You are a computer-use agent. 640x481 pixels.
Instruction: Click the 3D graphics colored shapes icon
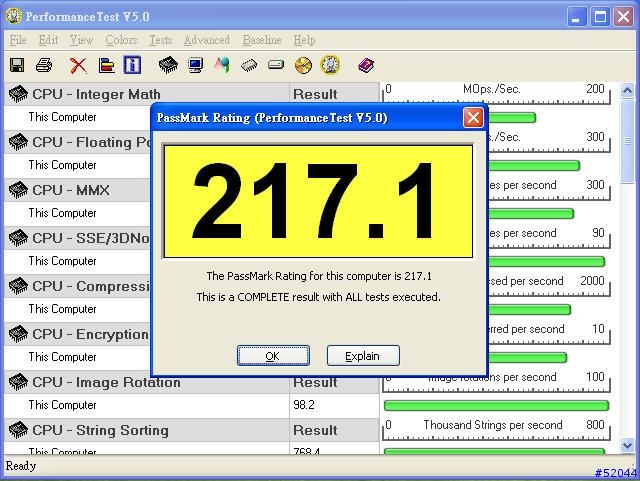[222, 65]
